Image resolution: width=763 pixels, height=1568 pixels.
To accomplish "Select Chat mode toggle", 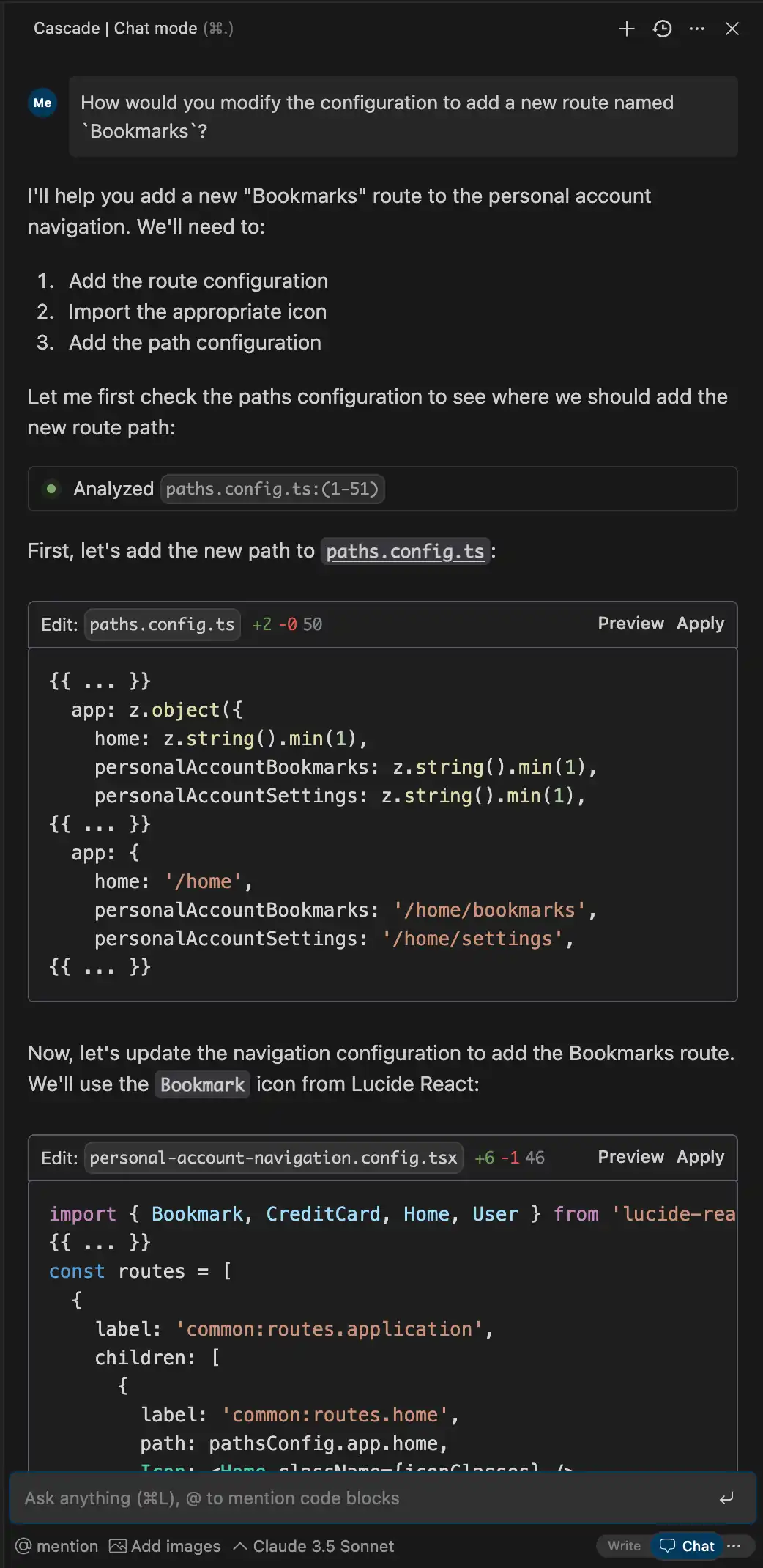I will point(687,1545).
